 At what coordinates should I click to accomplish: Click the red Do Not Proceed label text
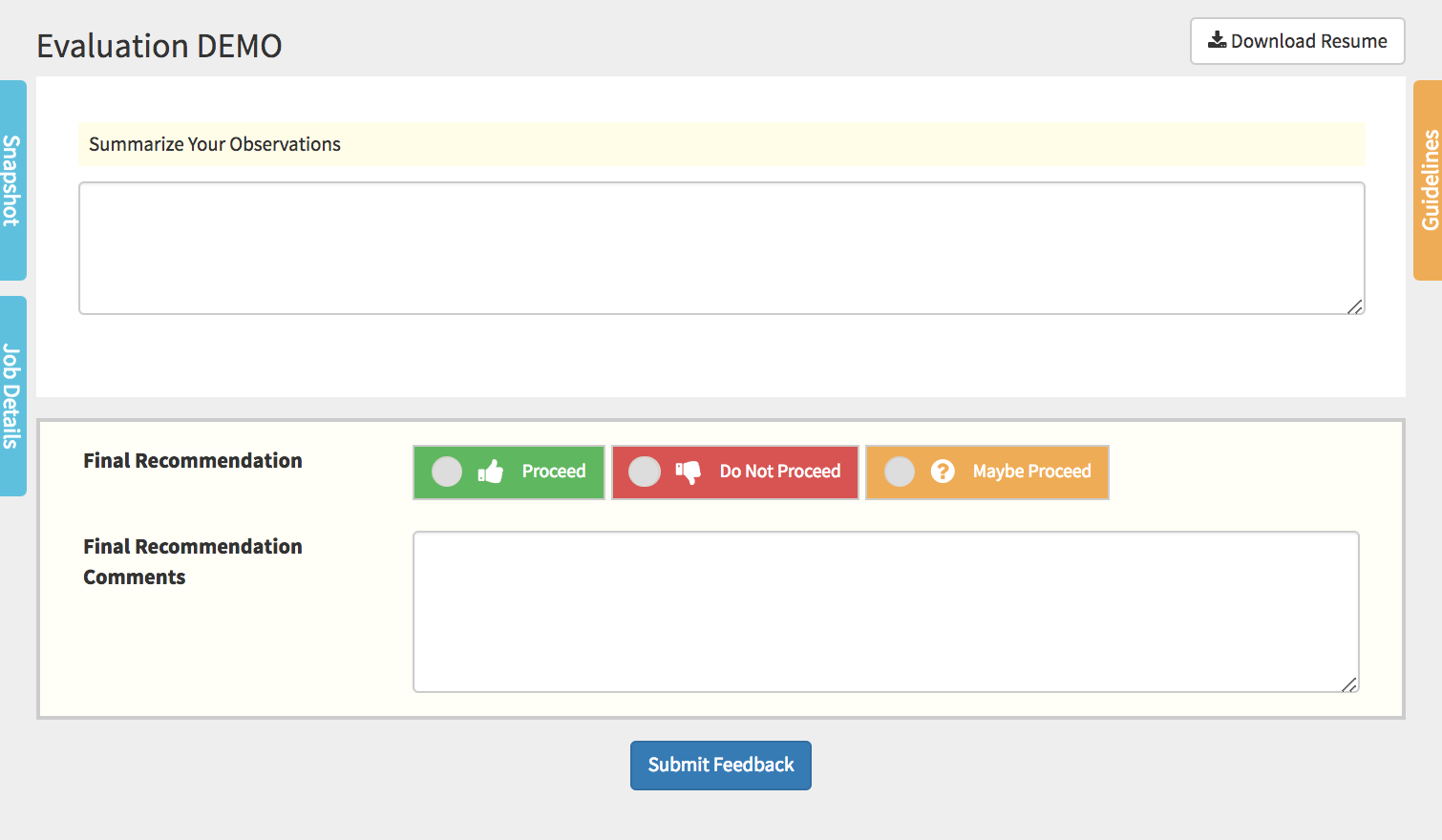pyautogui.click(x=780, y=472)
